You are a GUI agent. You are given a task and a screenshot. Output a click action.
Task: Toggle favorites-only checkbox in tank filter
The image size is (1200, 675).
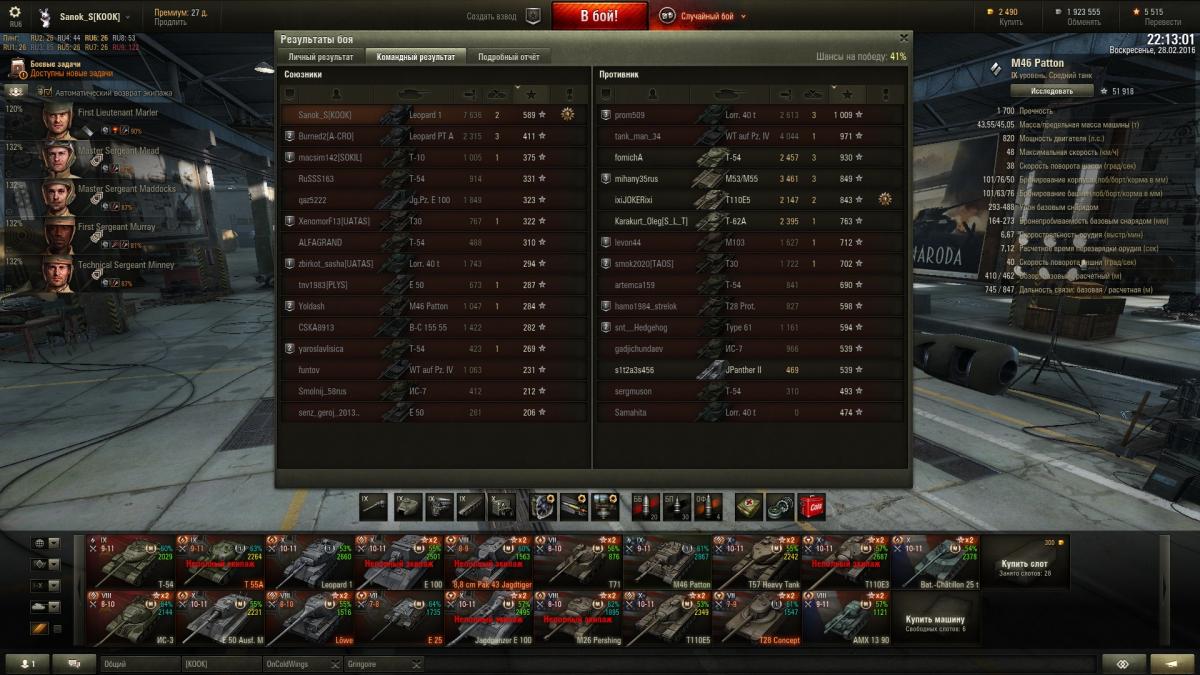click(x=56, y=628)
